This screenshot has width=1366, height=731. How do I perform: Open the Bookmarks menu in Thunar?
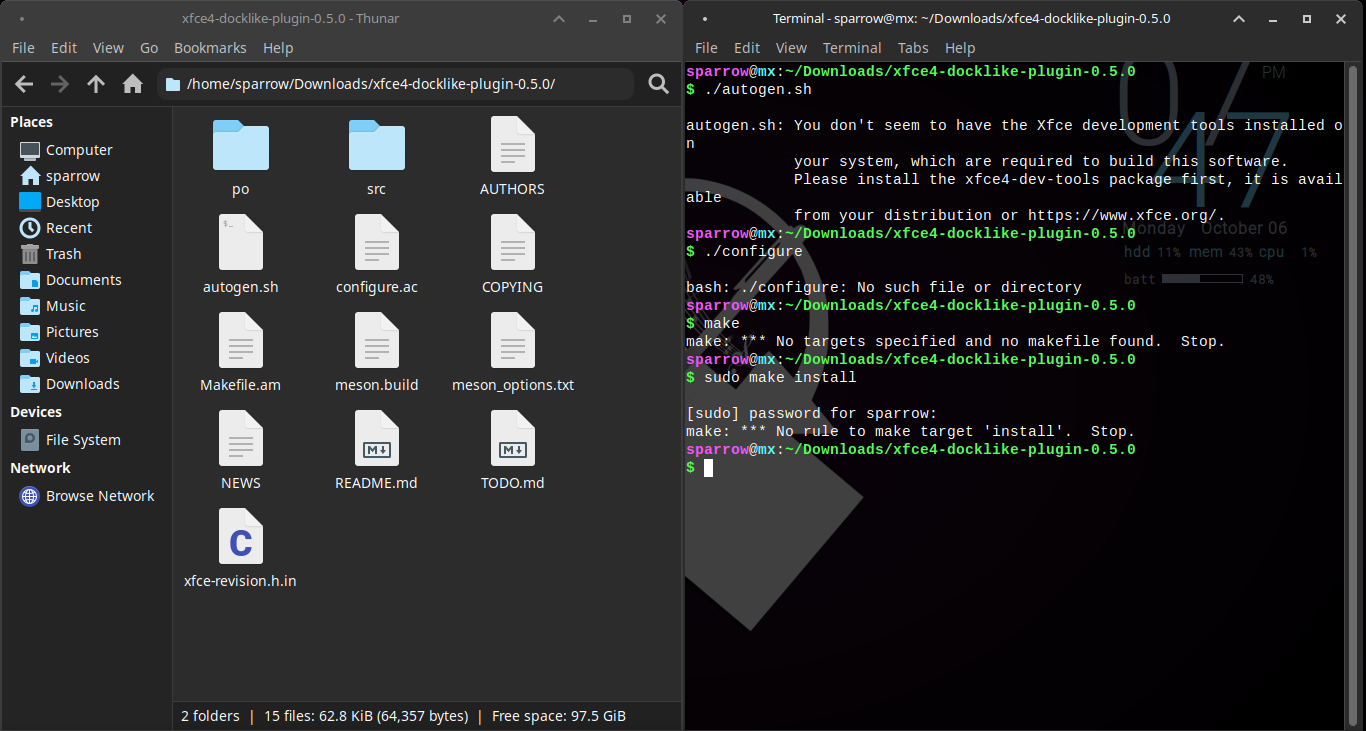tap(210, 48)
